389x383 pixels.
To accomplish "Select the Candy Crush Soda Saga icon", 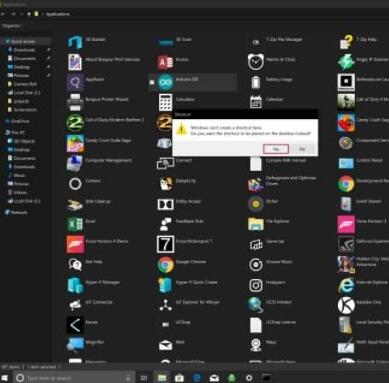I will point(75,143).
